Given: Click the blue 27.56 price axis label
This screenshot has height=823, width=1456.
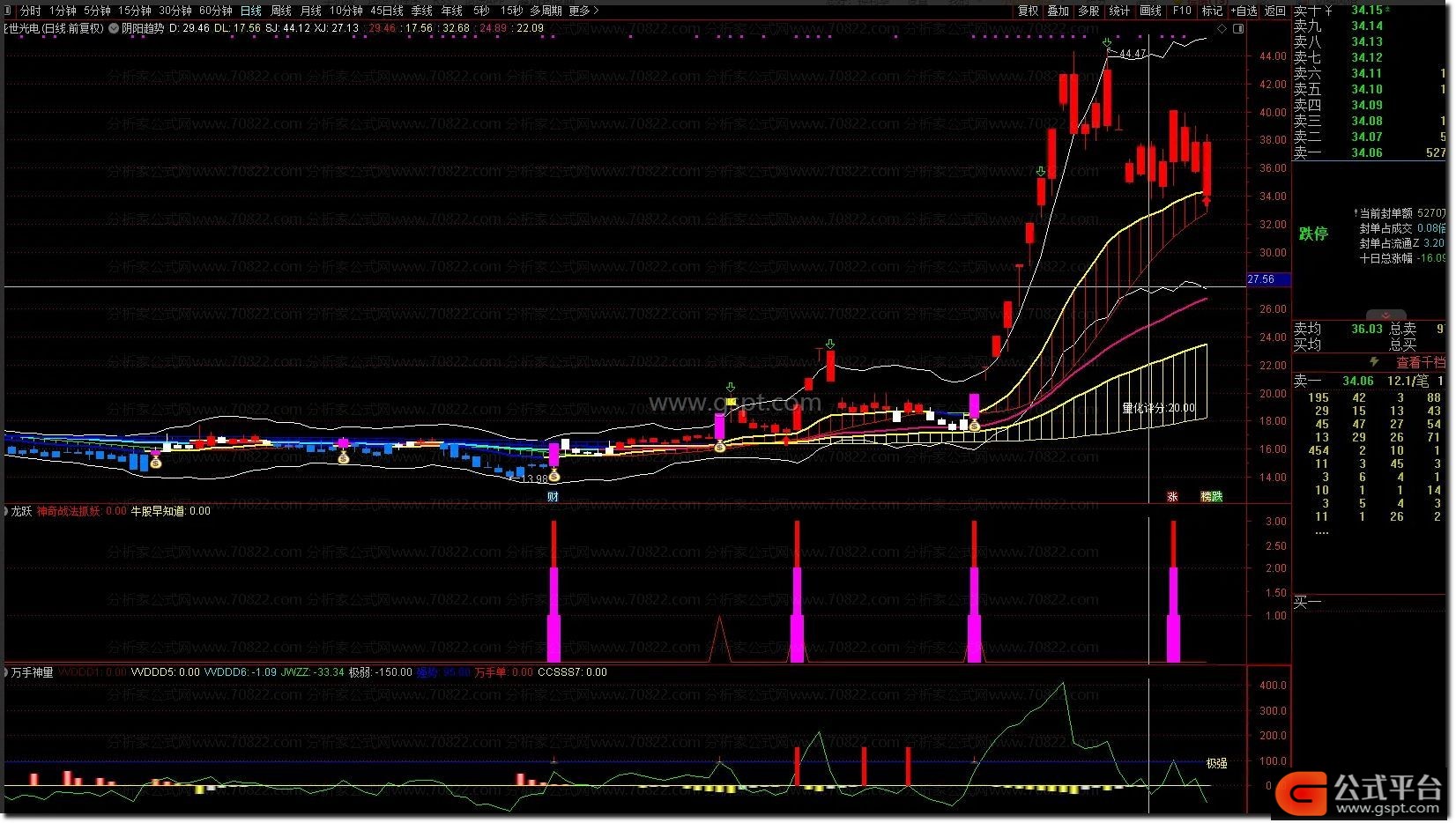Looking at the screenshot, I should (x=1269, y=279).
